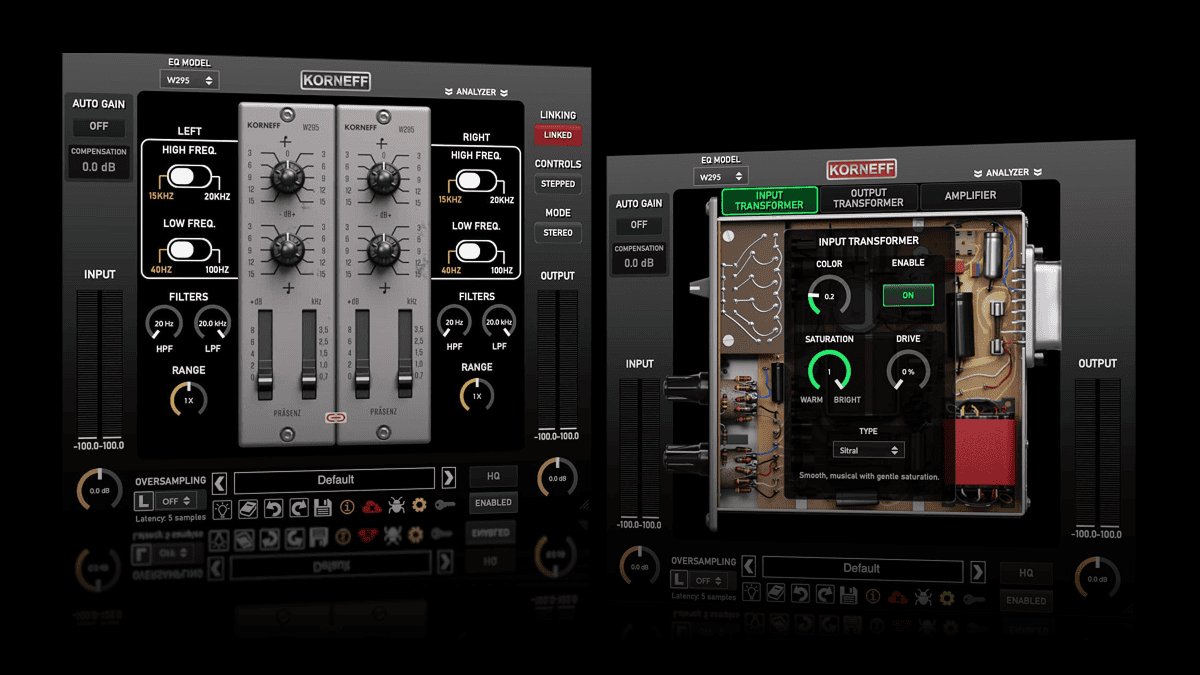
Task: Open the plugin manual
Action: [247, 506]
